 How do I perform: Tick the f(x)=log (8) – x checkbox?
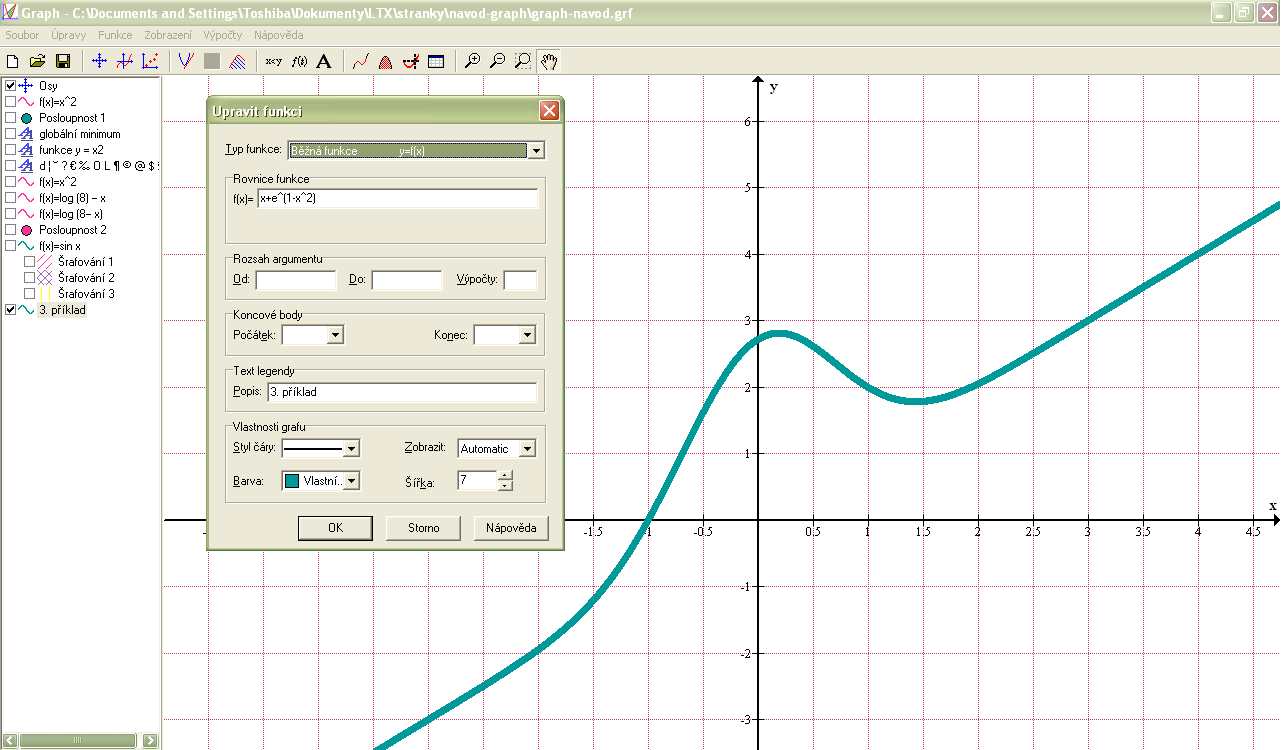click(x=10, y=198)
